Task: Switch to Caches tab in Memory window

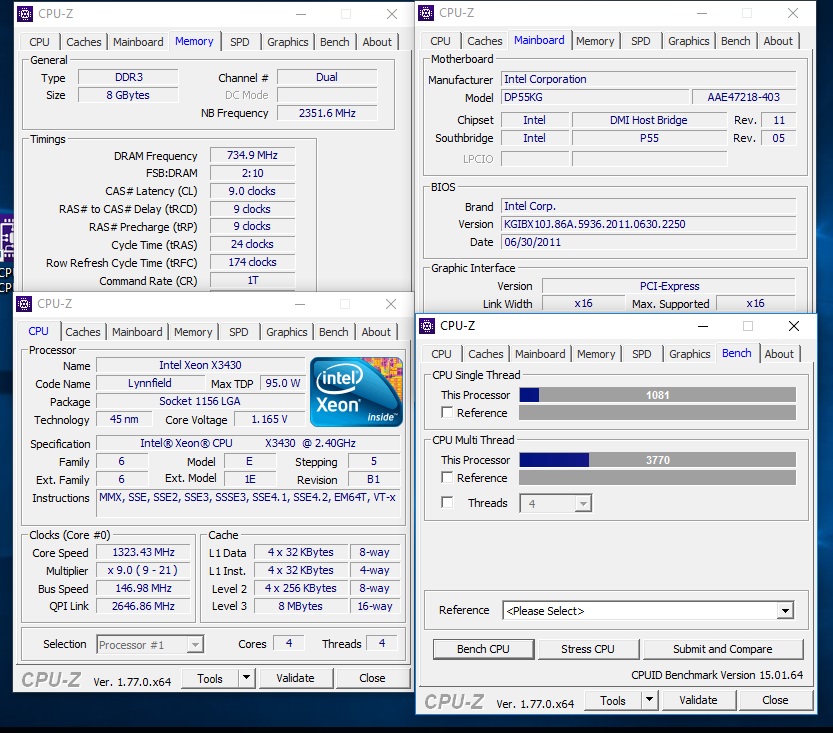Action: [83, 42]
